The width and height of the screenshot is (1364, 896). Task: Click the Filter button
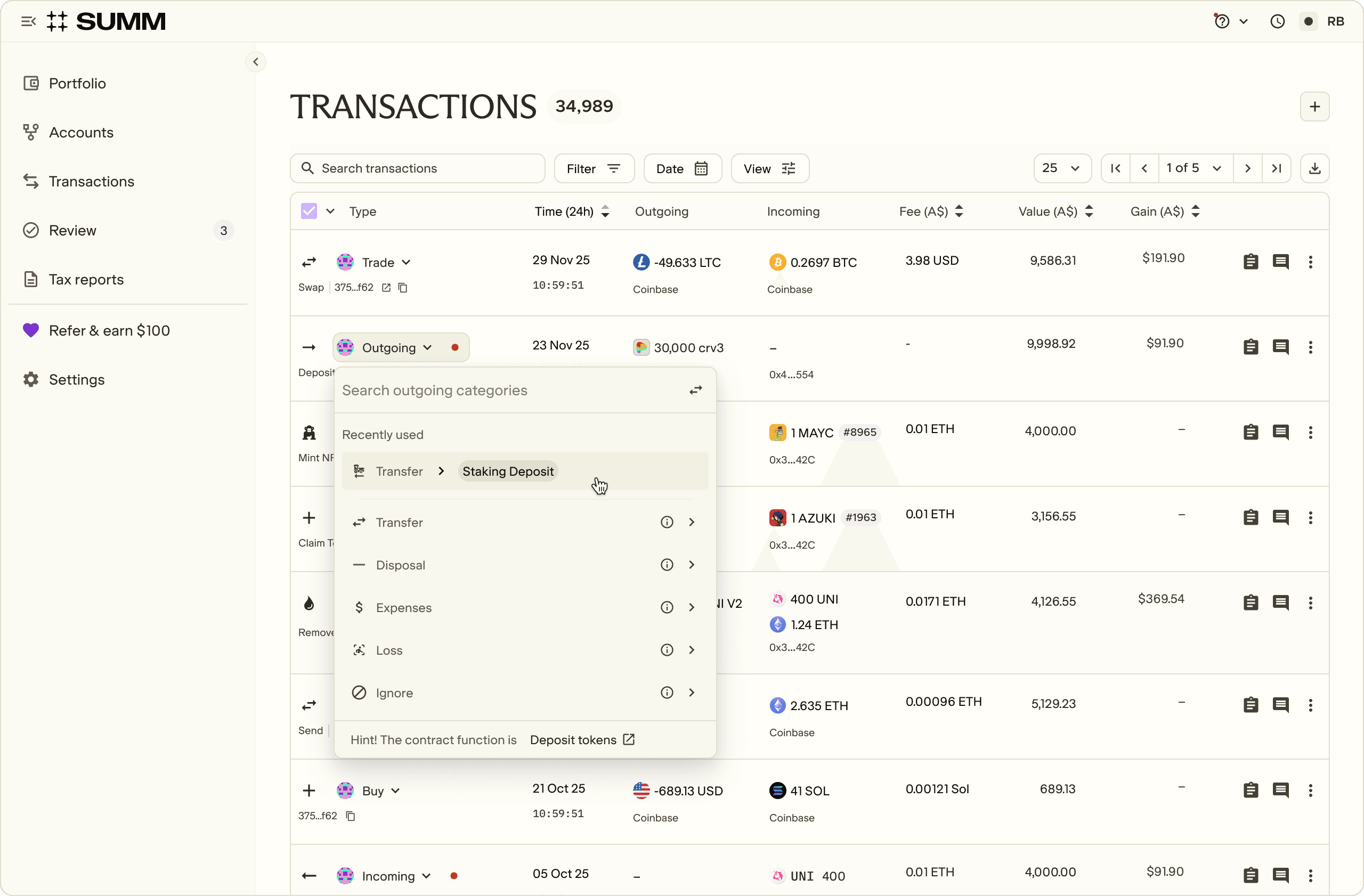pyautogui.click(x=593, y=168)
